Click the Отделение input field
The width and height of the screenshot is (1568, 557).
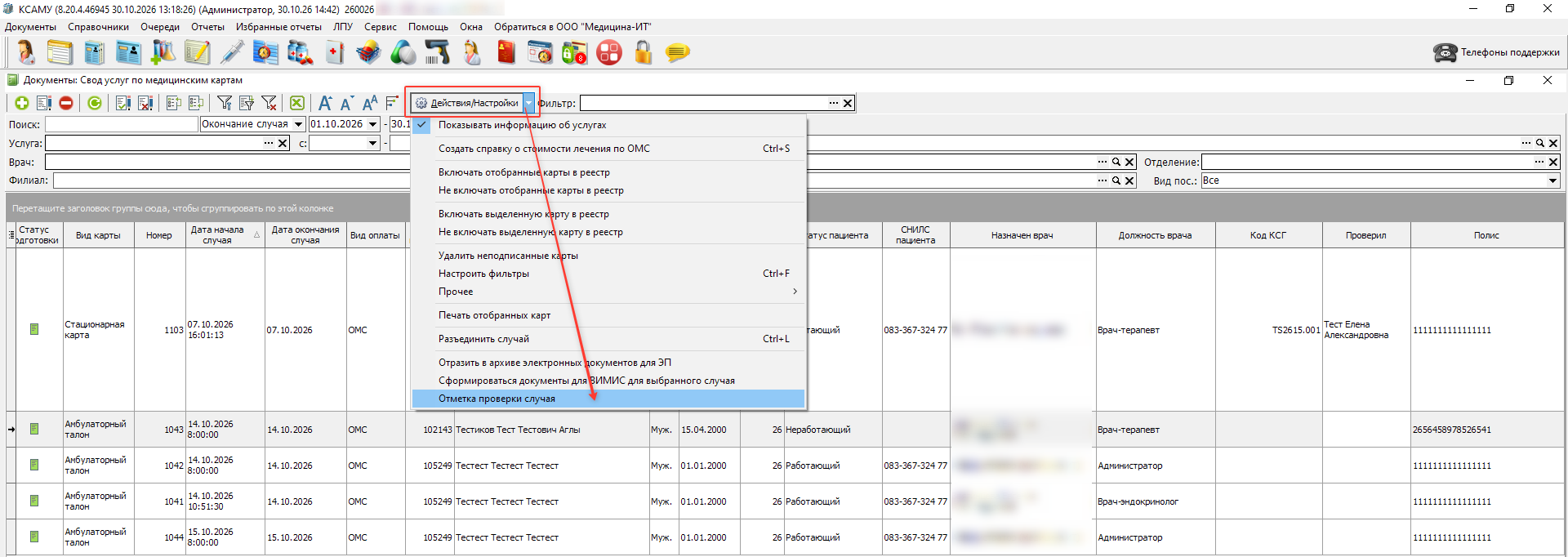click(1366, 162)
